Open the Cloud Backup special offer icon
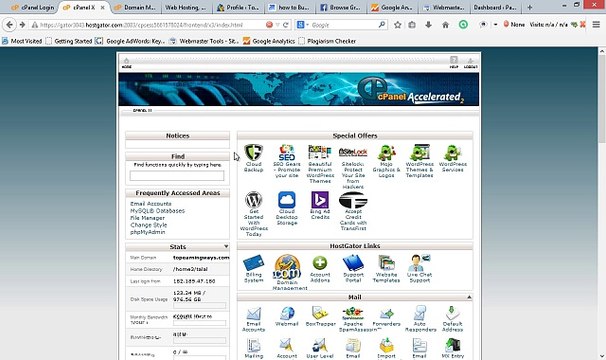 (254, 153)
